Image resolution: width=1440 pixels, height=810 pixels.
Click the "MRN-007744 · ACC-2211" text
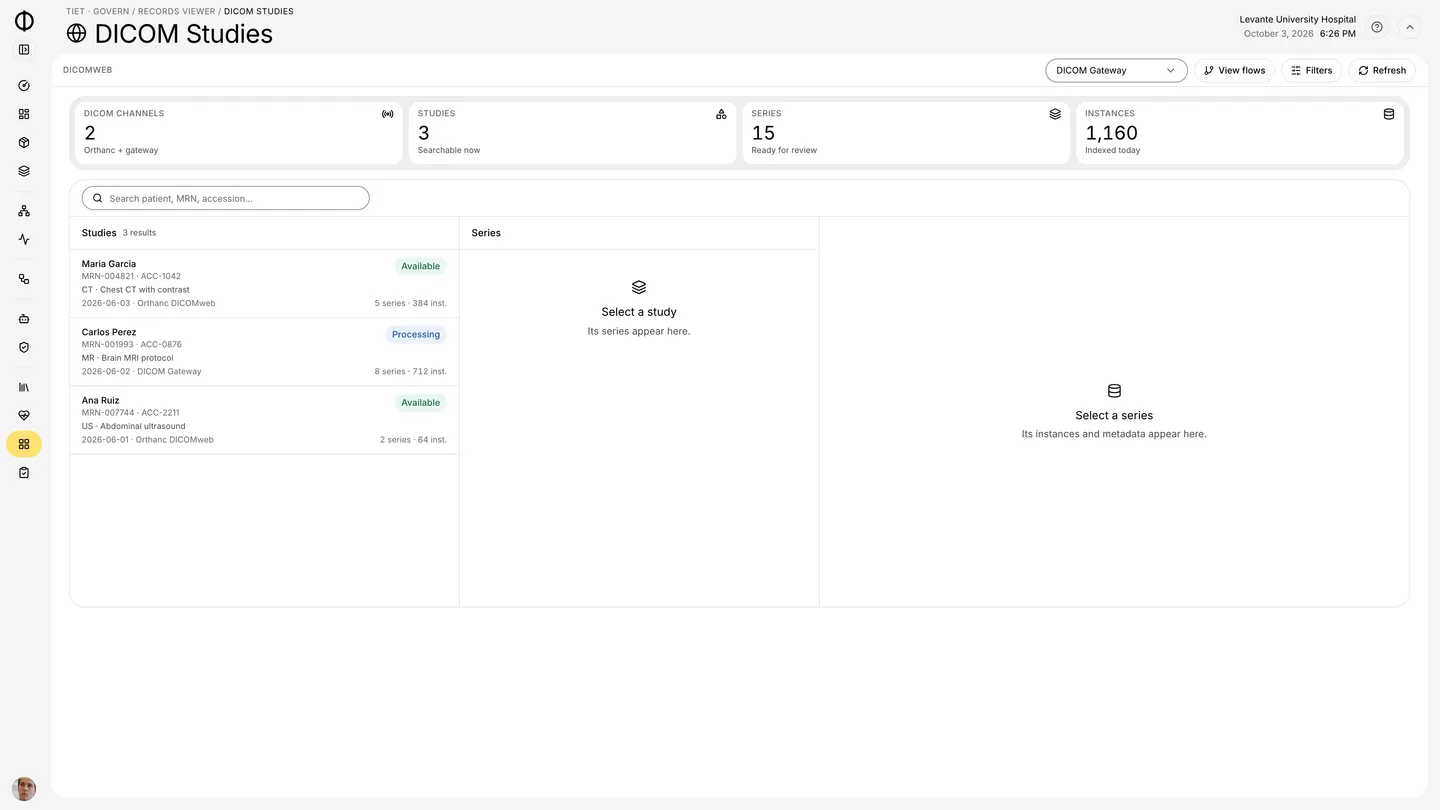tap(131, 412)
